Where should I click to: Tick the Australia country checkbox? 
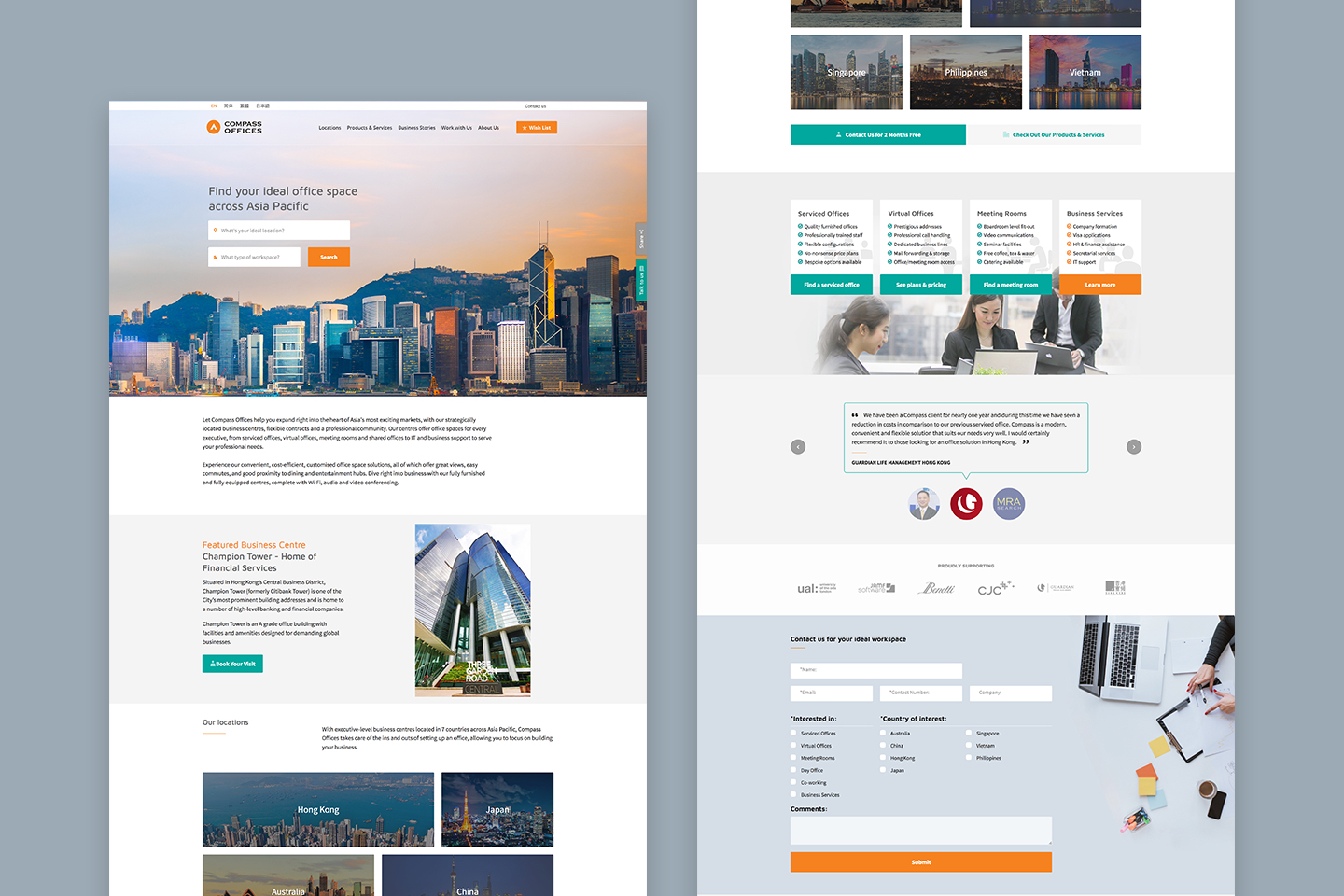pyautogui.click(x=883, y=733)
